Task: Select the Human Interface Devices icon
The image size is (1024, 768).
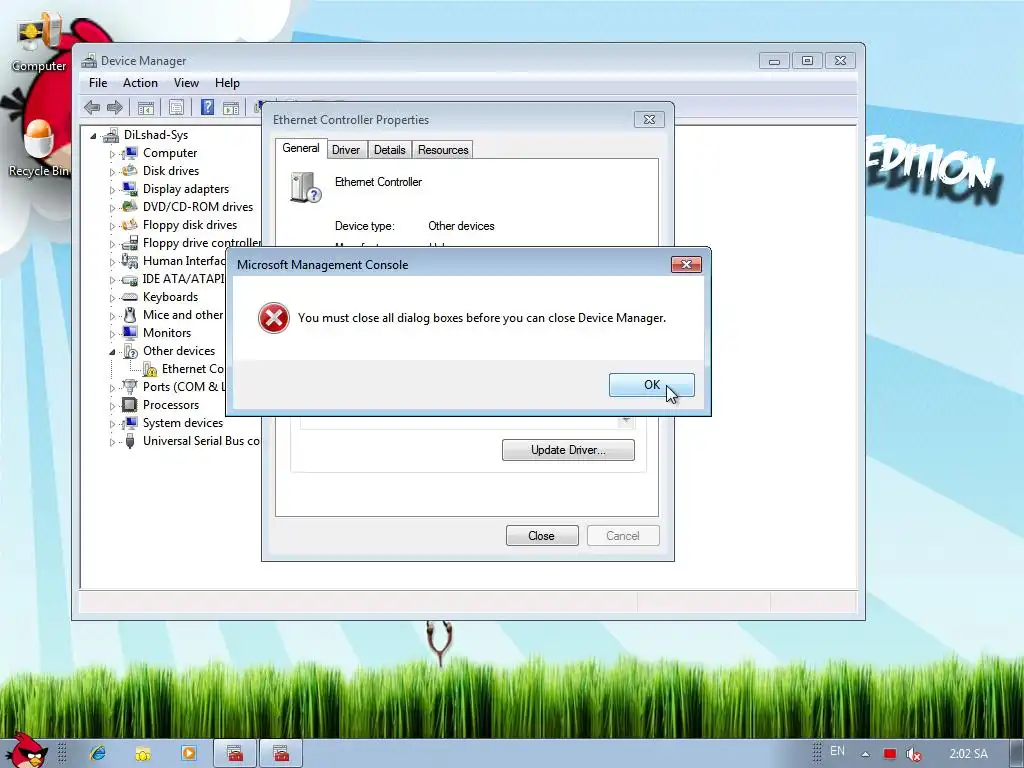Action: pyautogui.click(x=130, y=261)
